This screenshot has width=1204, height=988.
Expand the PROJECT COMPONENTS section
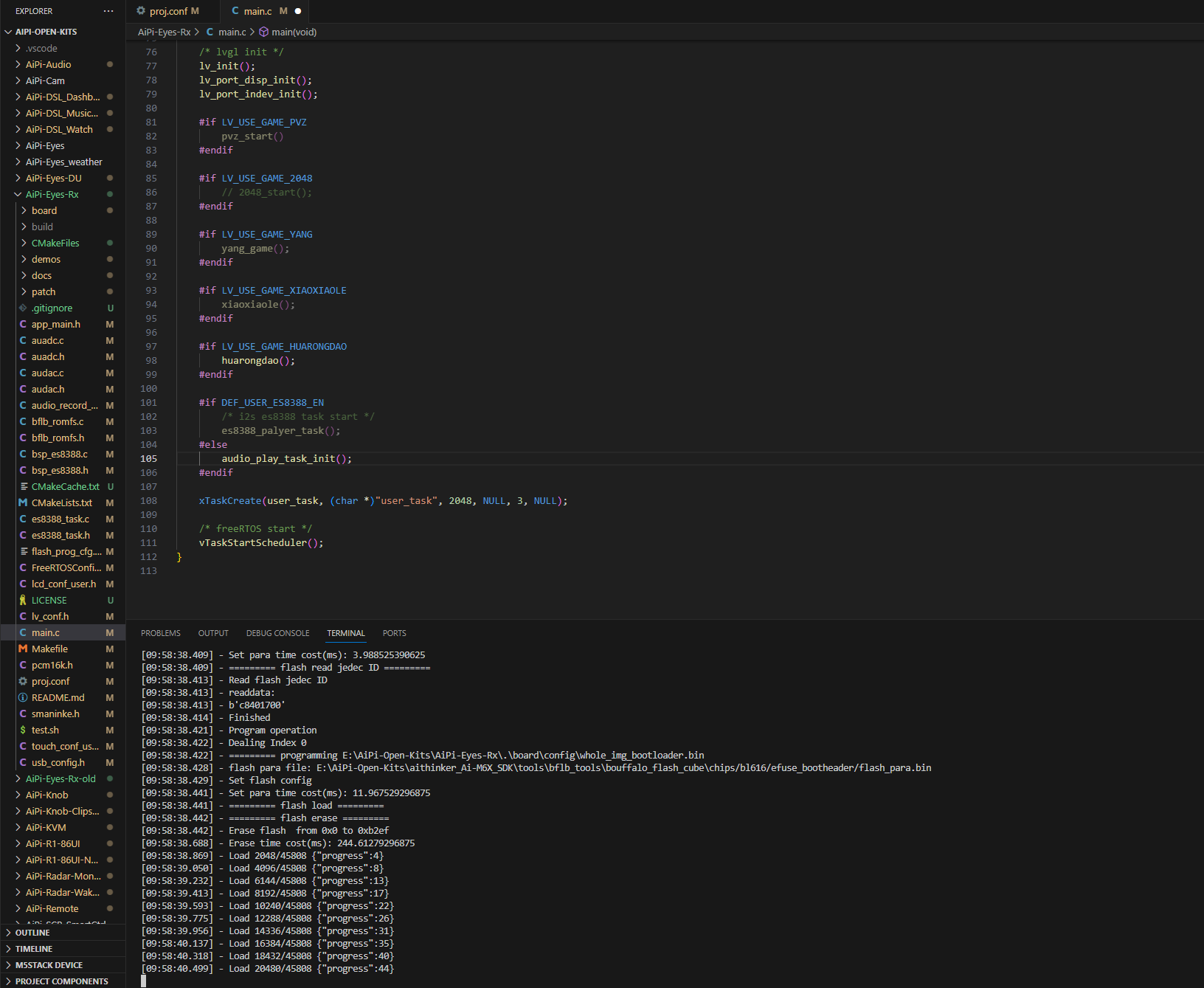pyautogui.click(x=8, y=981)
